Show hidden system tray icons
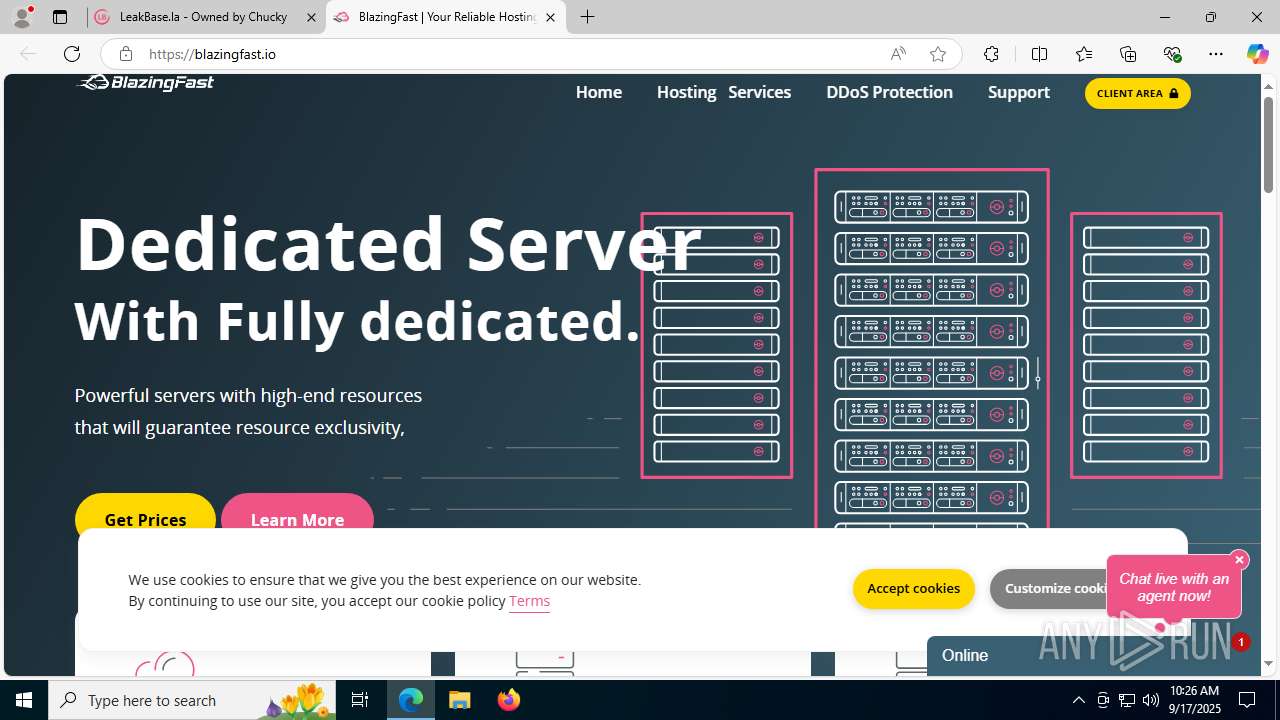 coord(1078,700)
